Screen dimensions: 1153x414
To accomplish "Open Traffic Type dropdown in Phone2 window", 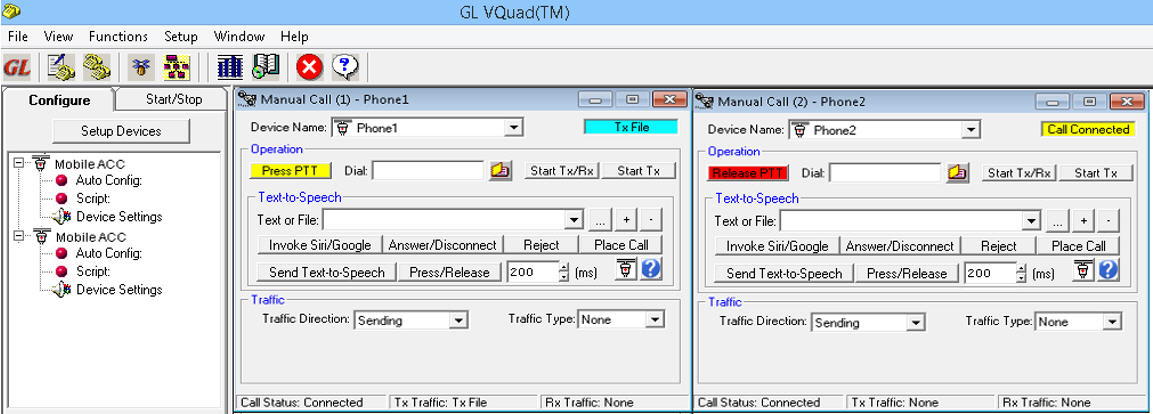I will click(1112, 322).
